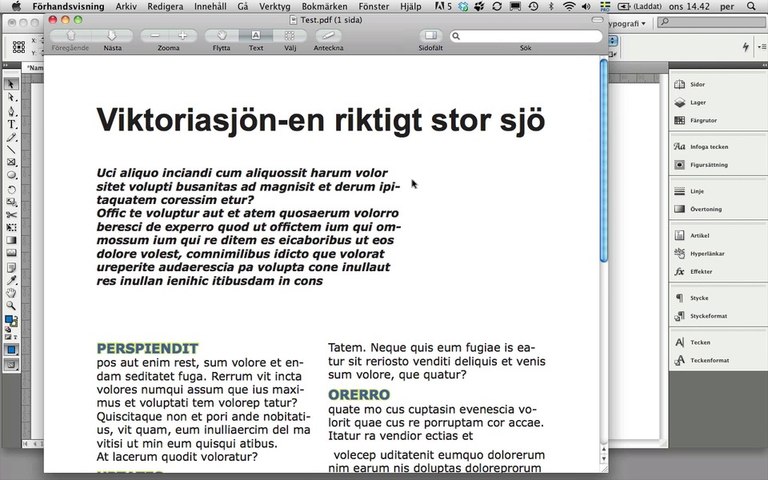Toggle Preview toolbar with the pill button

(x=597, y=20)
